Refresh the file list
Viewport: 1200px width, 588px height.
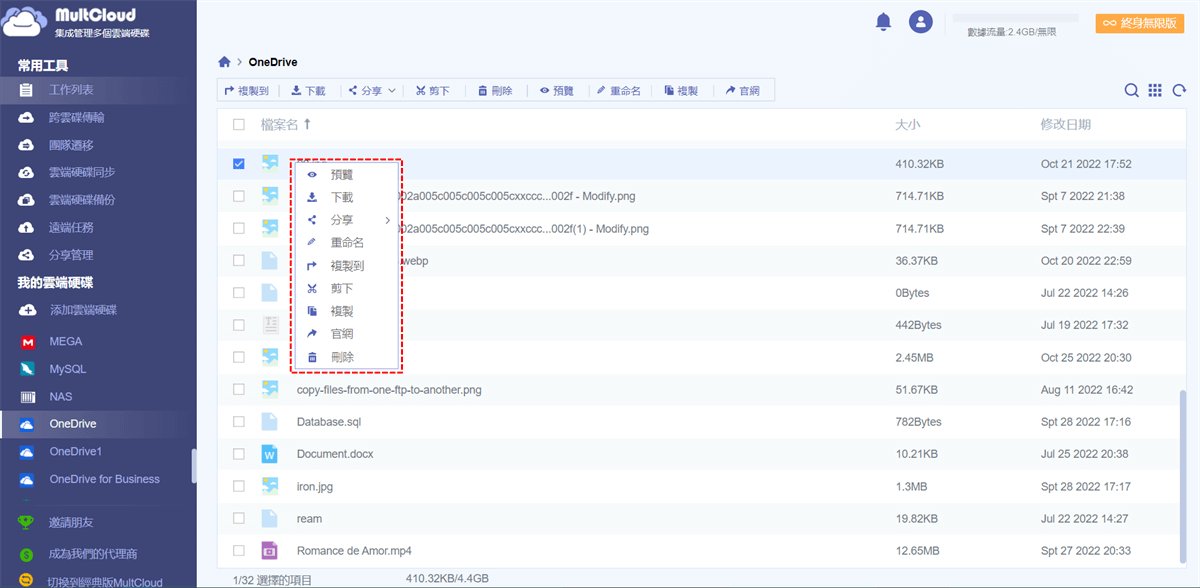point(1180,90)
